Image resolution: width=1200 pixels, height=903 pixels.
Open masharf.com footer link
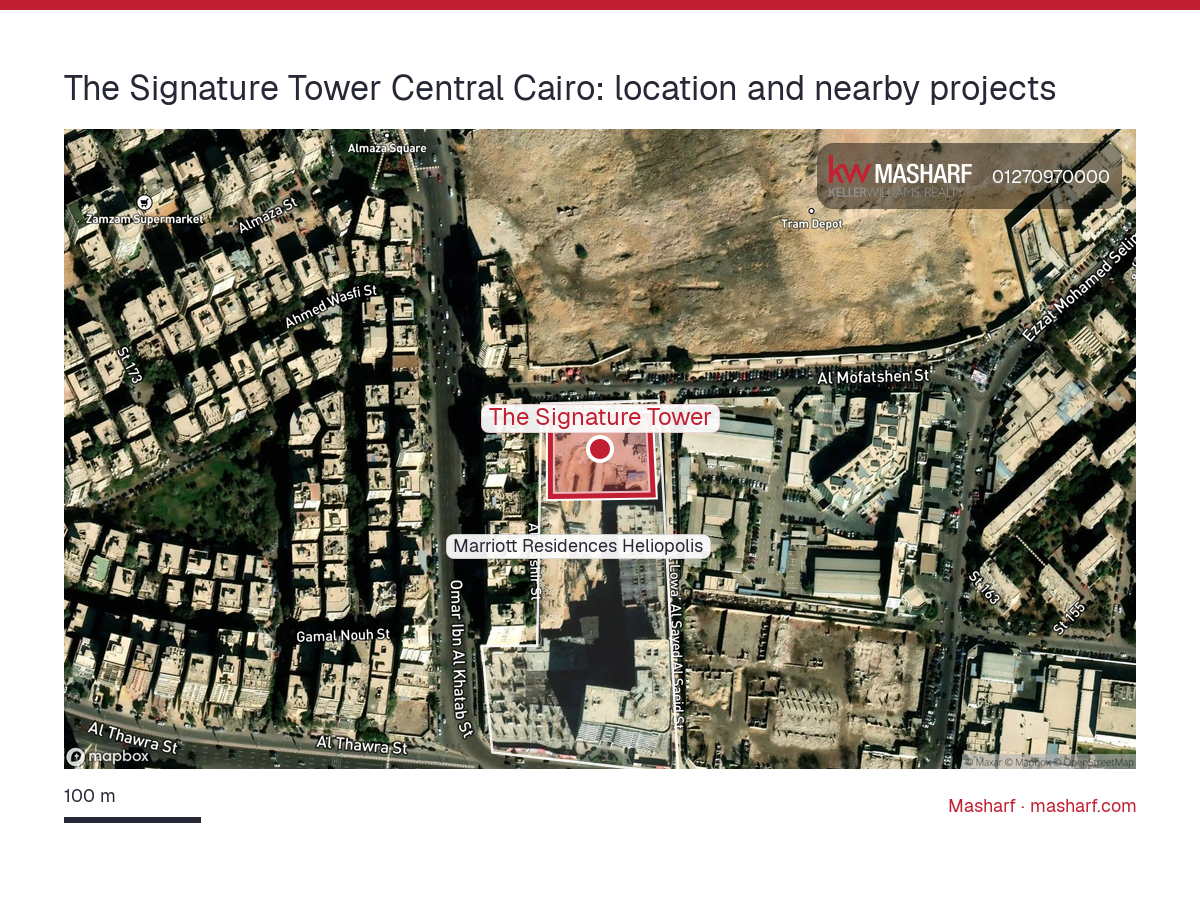tap(1083, 806)
